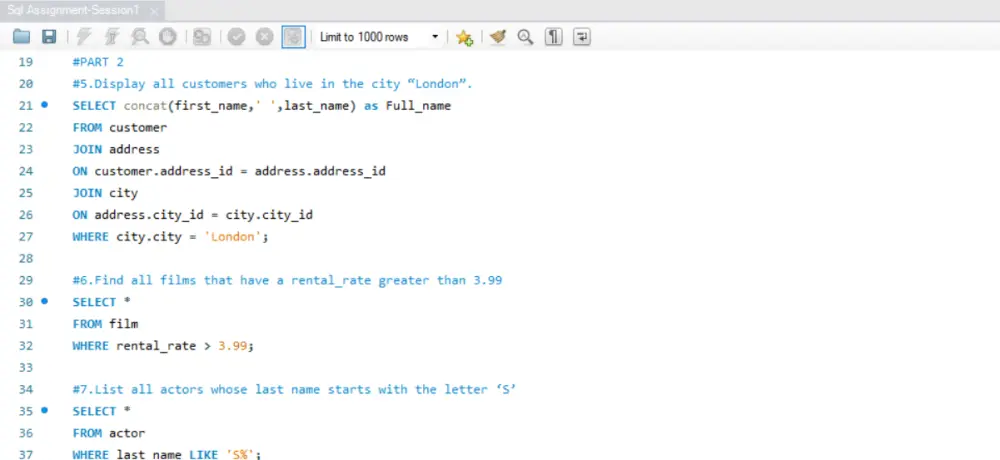Viewport: 1000px width, 460px height.
Task: Click the #PART 2 comment line
Action: point(98,62)
